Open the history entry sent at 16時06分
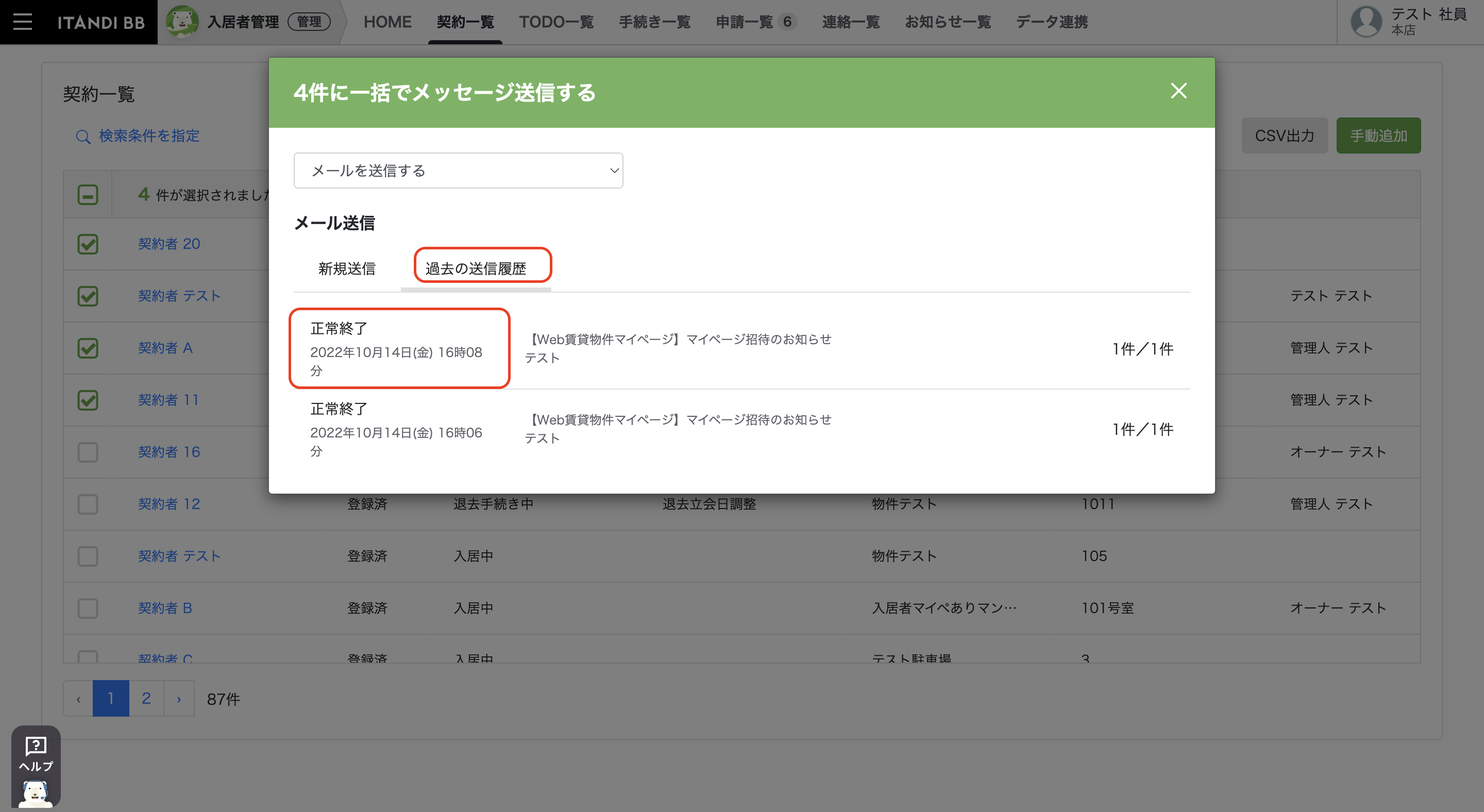 pos(741,429)
